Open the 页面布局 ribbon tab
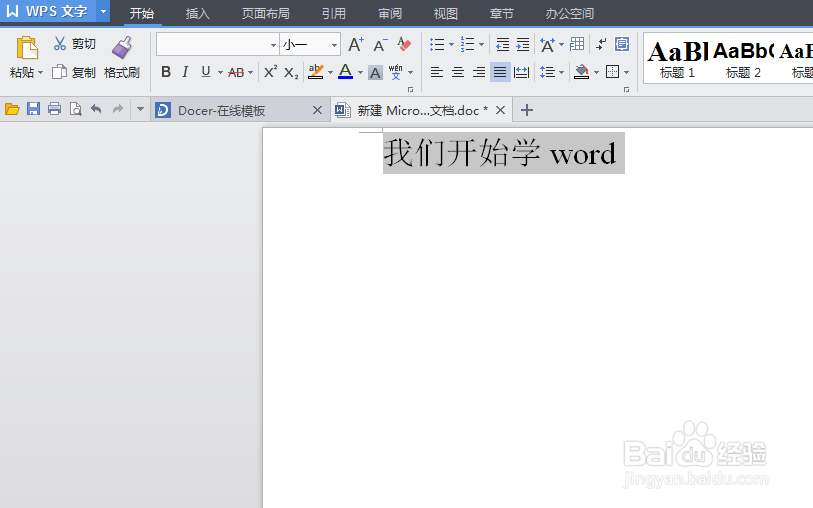 265,13
